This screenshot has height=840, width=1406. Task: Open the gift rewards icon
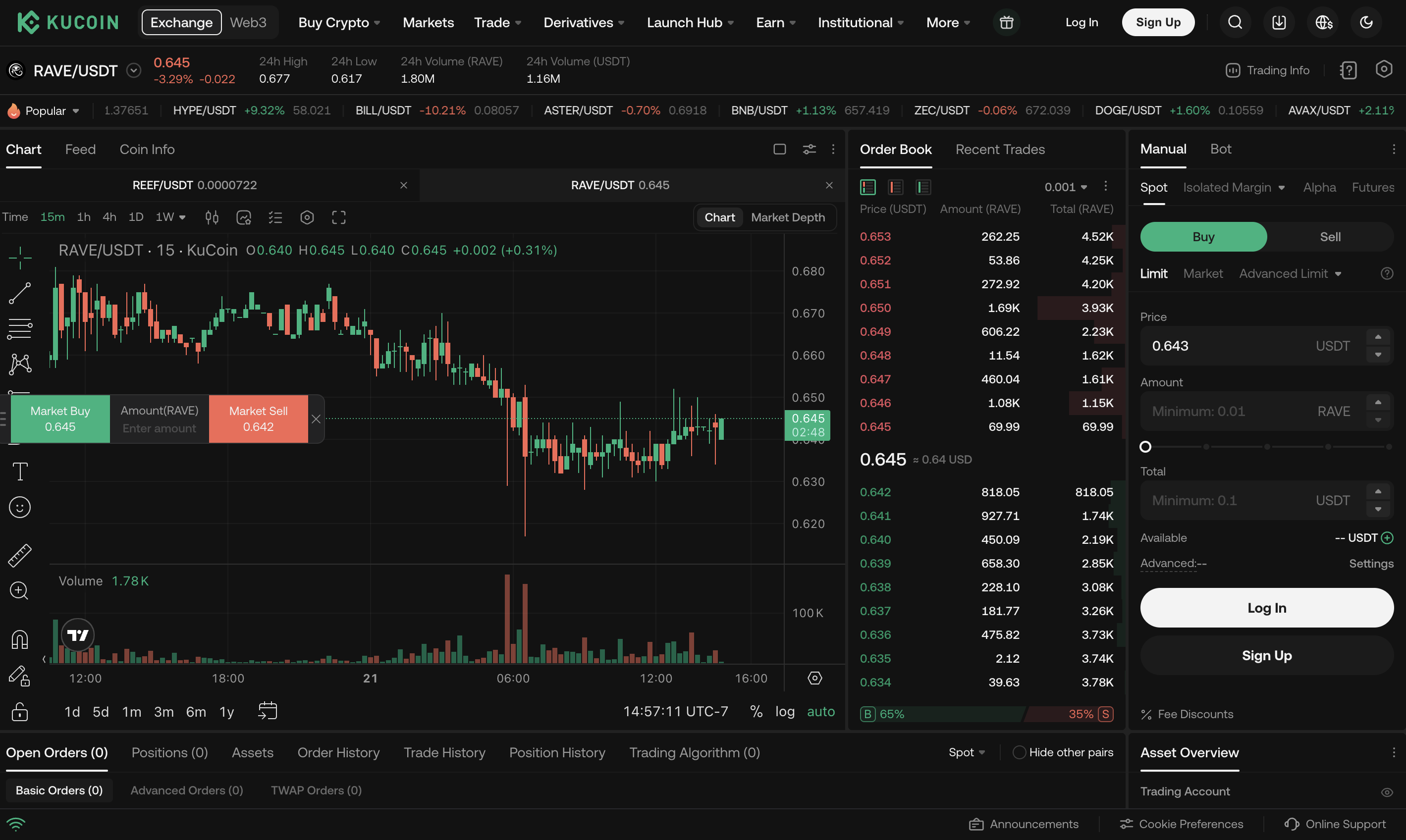tap(1006, 23)
